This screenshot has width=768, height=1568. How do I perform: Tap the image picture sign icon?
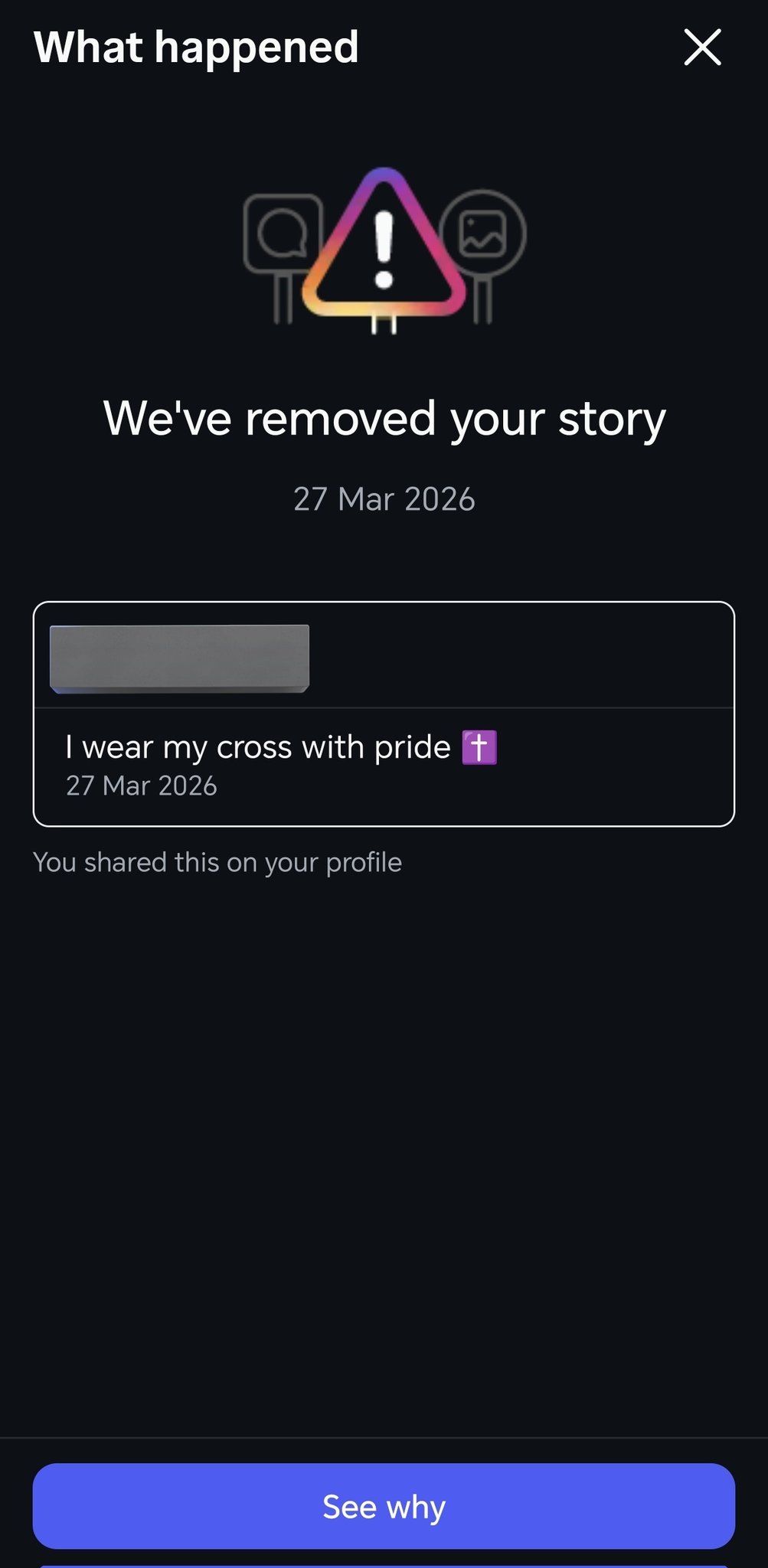coord(482,233)
